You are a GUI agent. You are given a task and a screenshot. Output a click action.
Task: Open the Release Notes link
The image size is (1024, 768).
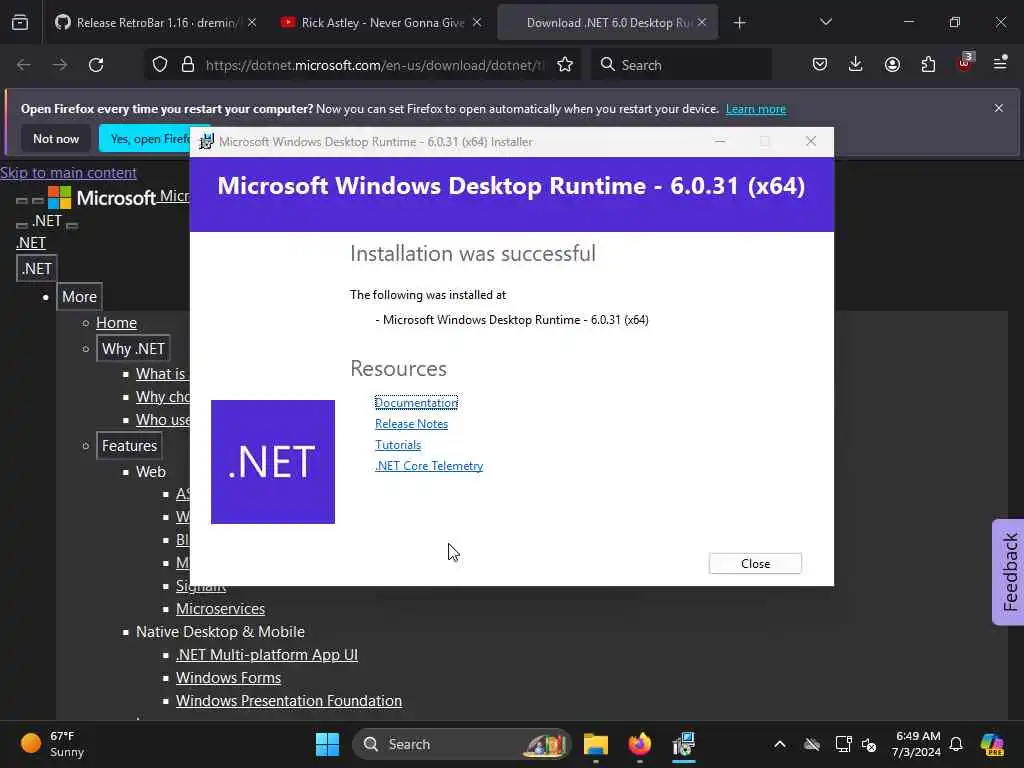pos(411,424)
